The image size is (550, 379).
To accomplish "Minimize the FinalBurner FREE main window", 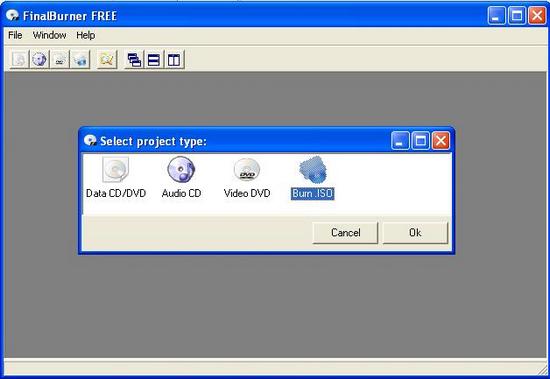I will [497, 16].
